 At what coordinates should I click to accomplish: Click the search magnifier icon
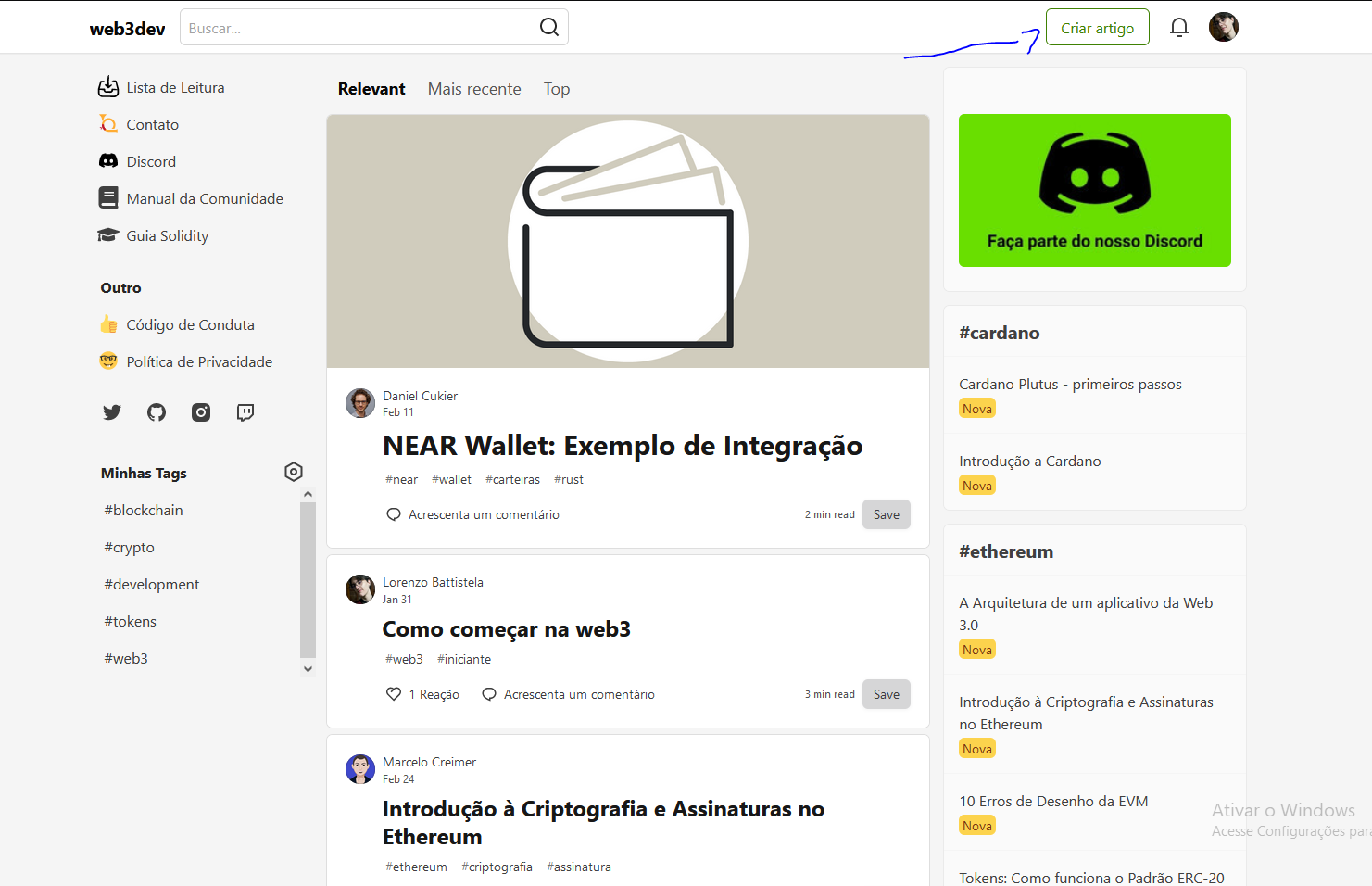pyautogui.click(x=548, y=27)
